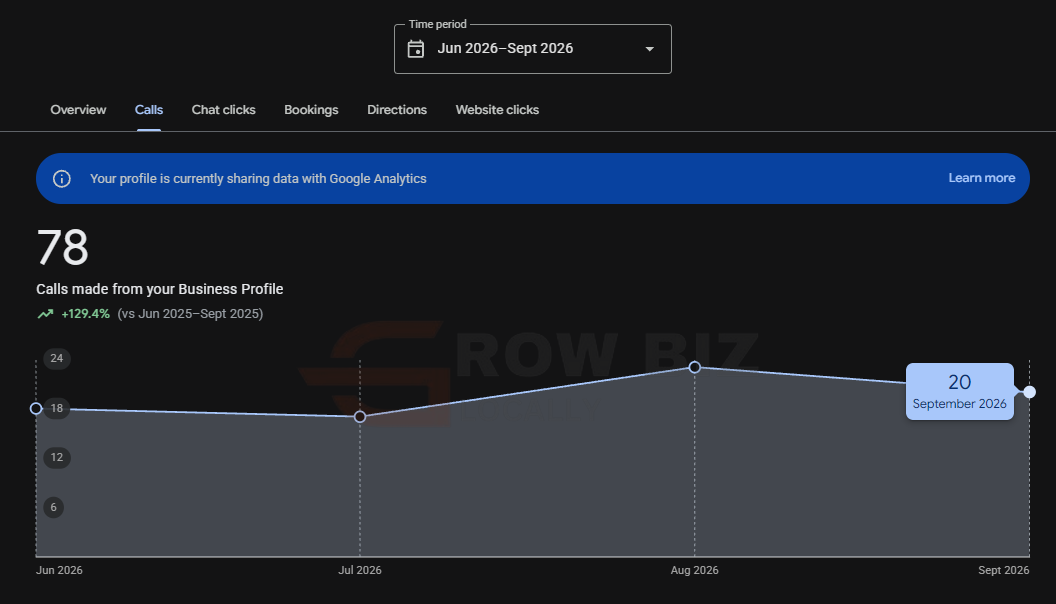Click the '20 September 2026' tooltip
1056x604 pixels.
click(x=960, y=392)
